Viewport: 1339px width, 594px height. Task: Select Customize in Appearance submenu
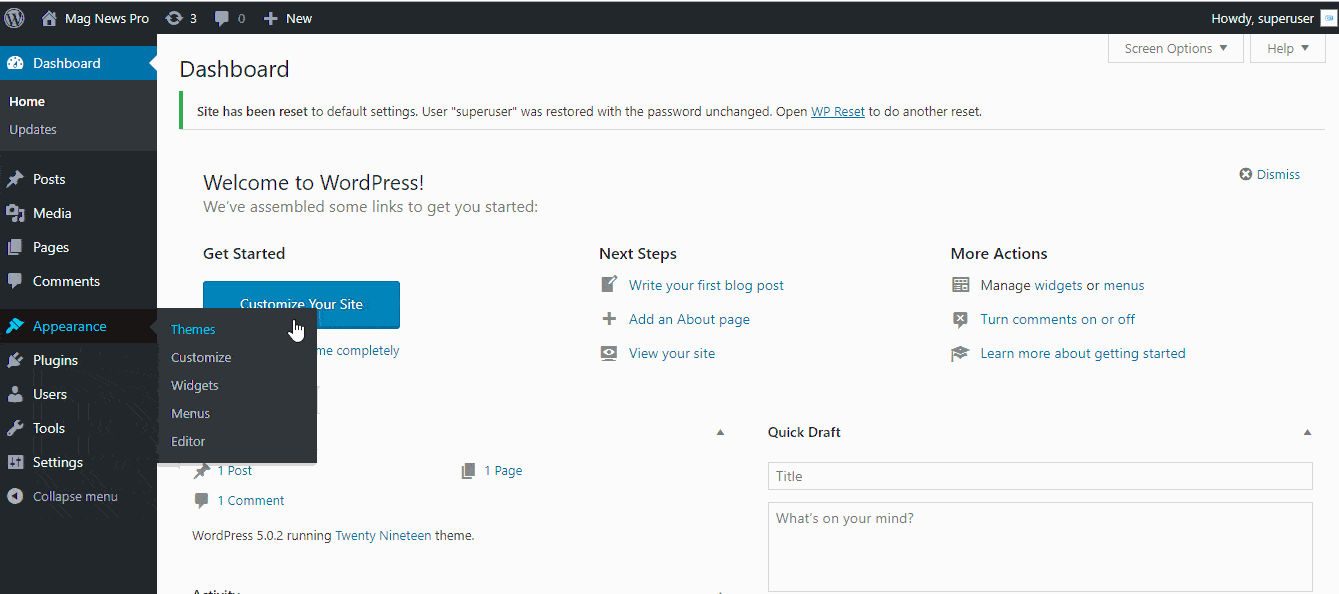pyautogui.click(x=201, y=357)
